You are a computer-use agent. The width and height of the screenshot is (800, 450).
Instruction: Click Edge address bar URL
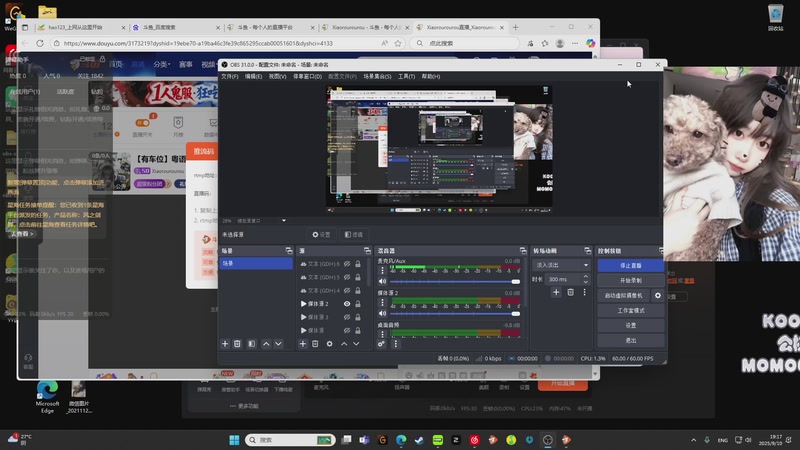click(198, 43)
